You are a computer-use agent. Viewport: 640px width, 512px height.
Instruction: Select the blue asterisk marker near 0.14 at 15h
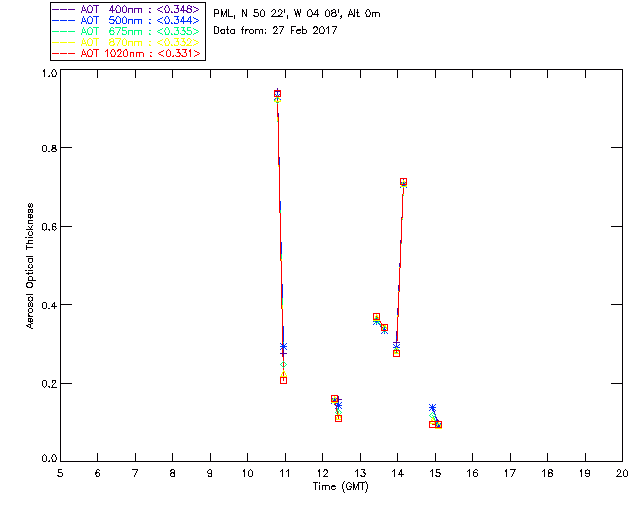point(433,408)
